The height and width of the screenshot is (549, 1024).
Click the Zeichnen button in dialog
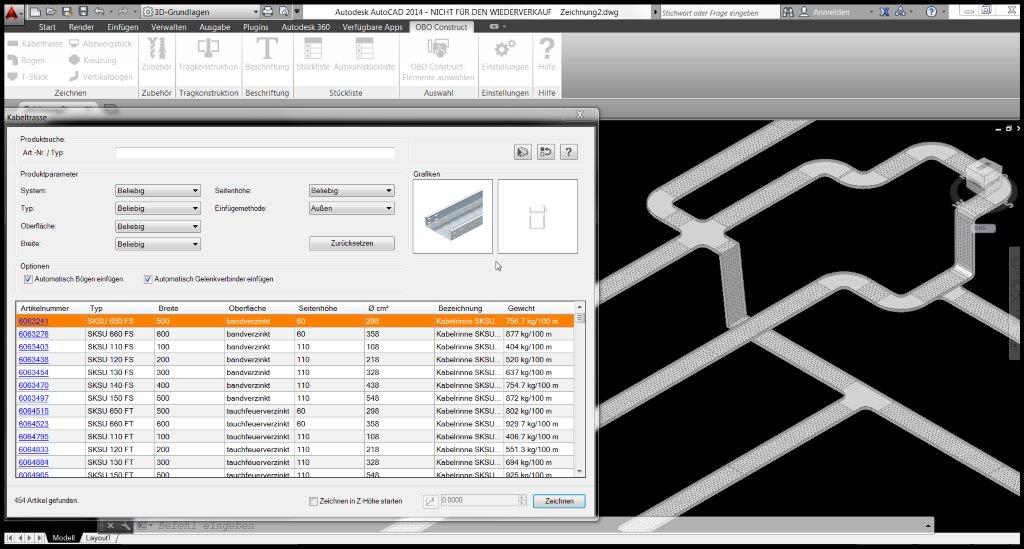tap(559, 501)
